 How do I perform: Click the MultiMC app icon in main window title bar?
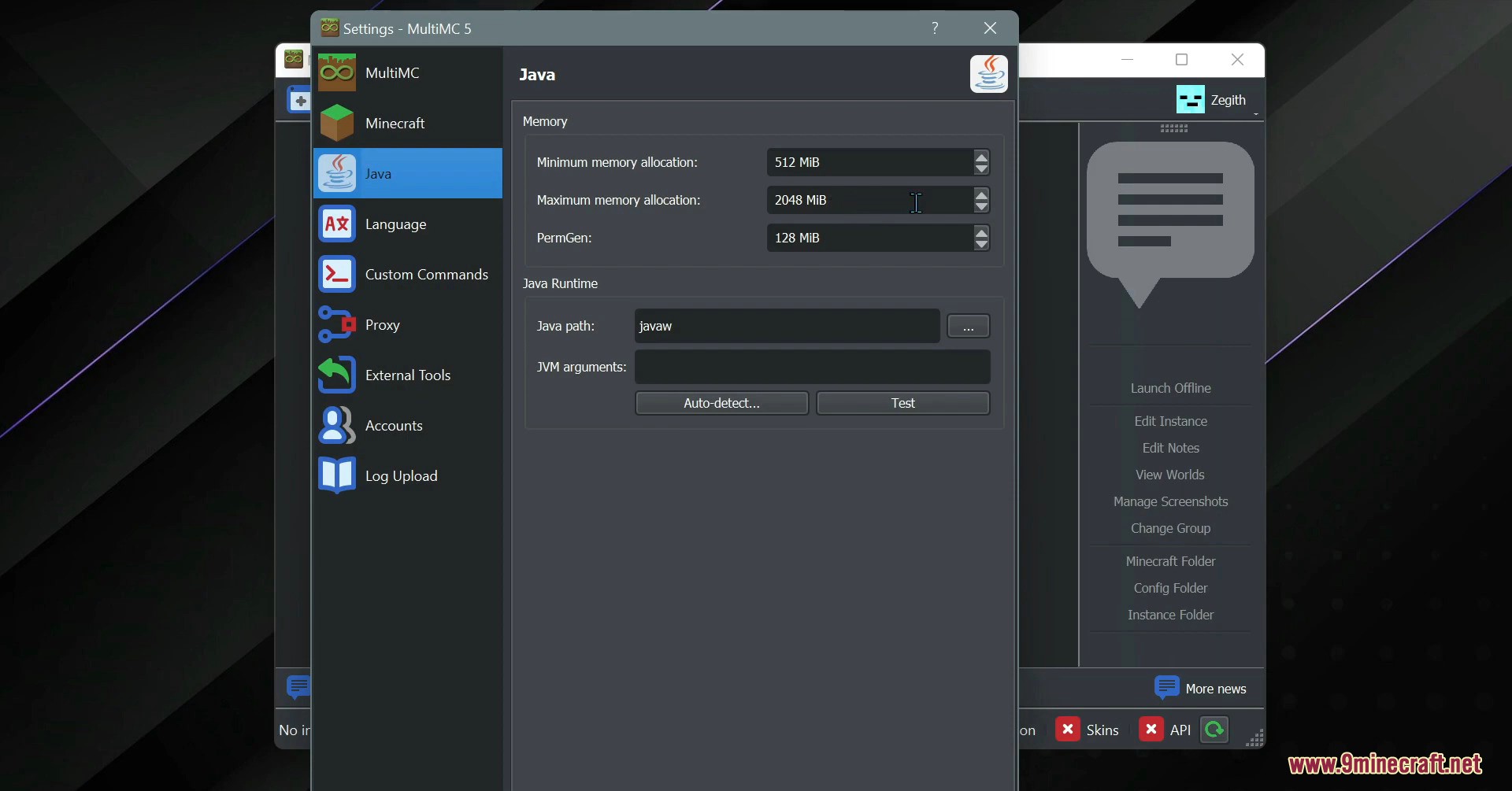point(294,58)
